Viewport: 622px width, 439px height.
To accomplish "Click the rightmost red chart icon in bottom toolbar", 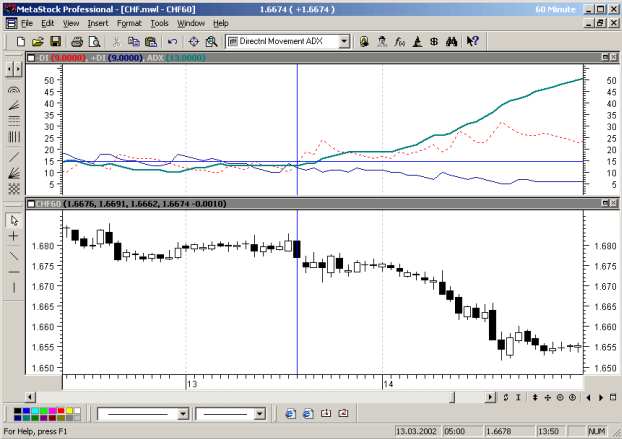I will [343, 414].
